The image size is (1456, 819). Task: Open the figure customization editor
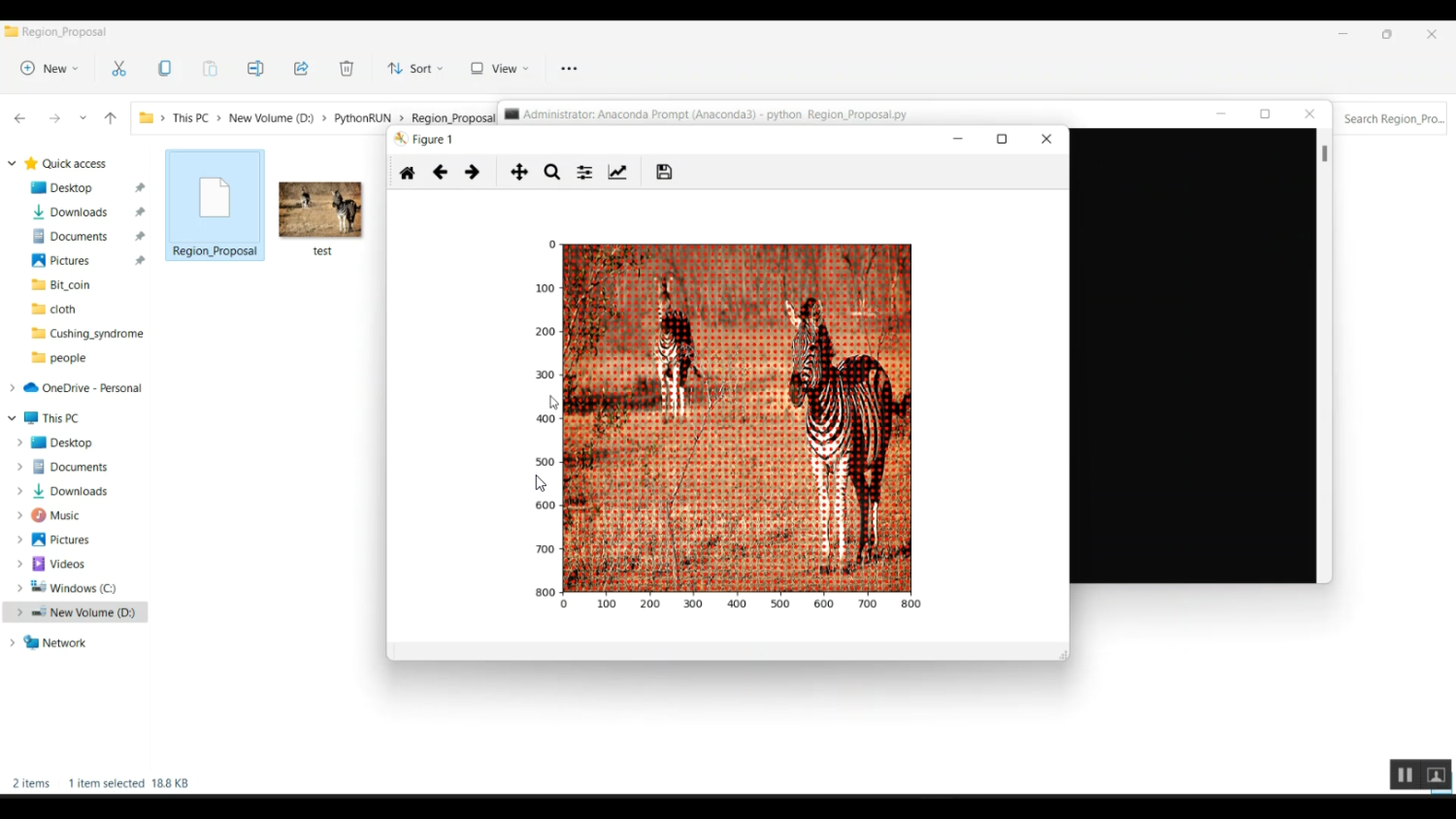tap(617, 172)
